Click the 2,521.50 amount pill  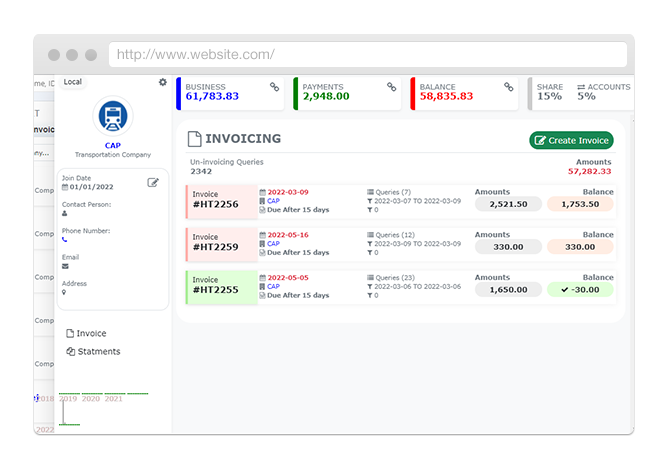pyautogui.click(x=507, y=204)
